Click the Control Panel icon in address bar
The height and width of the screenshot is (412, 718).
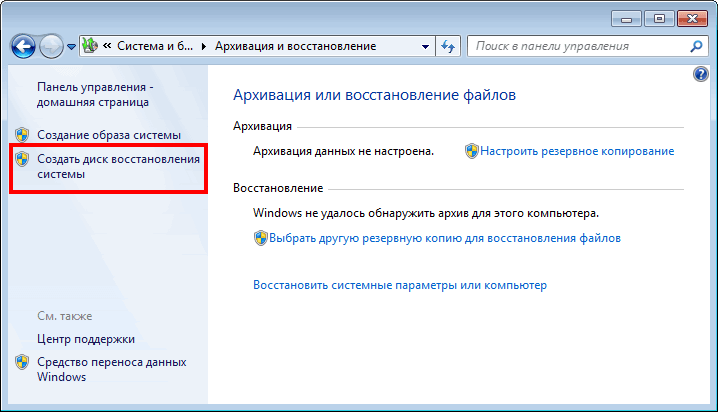click(x=90, y=46)
